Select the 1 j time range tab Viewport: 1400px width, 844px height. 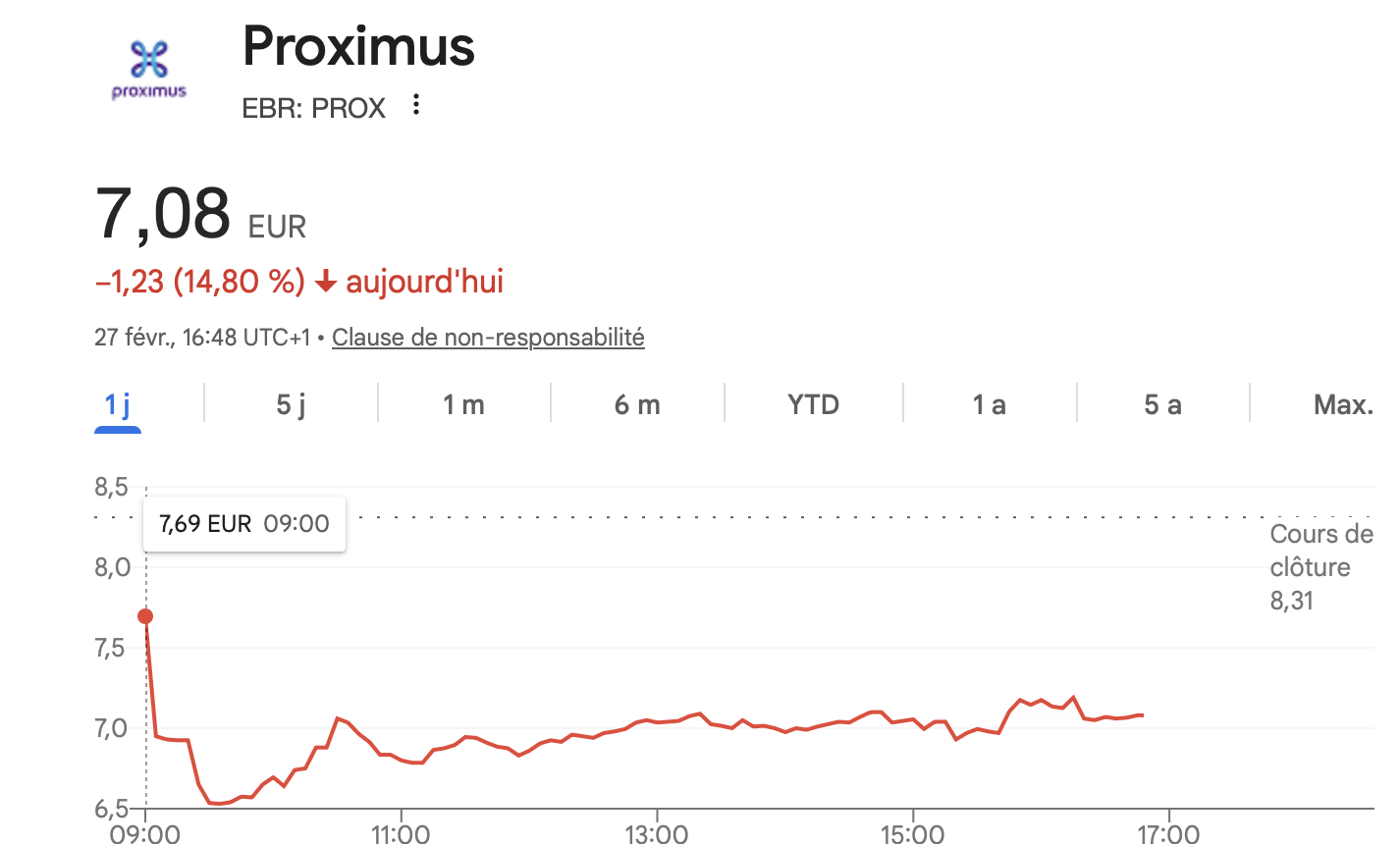tap(118, 404)
